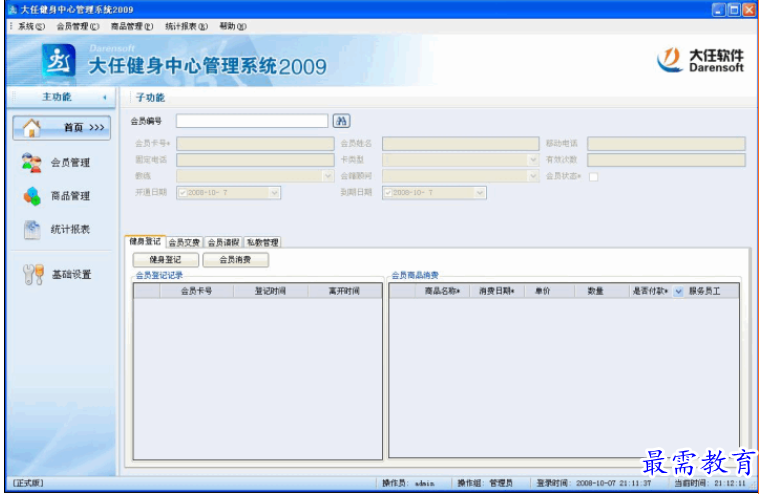The width and height of the screenshot is (764, 494).
Task: Click the 操作员 admin status bar entry
Action: 408,483
